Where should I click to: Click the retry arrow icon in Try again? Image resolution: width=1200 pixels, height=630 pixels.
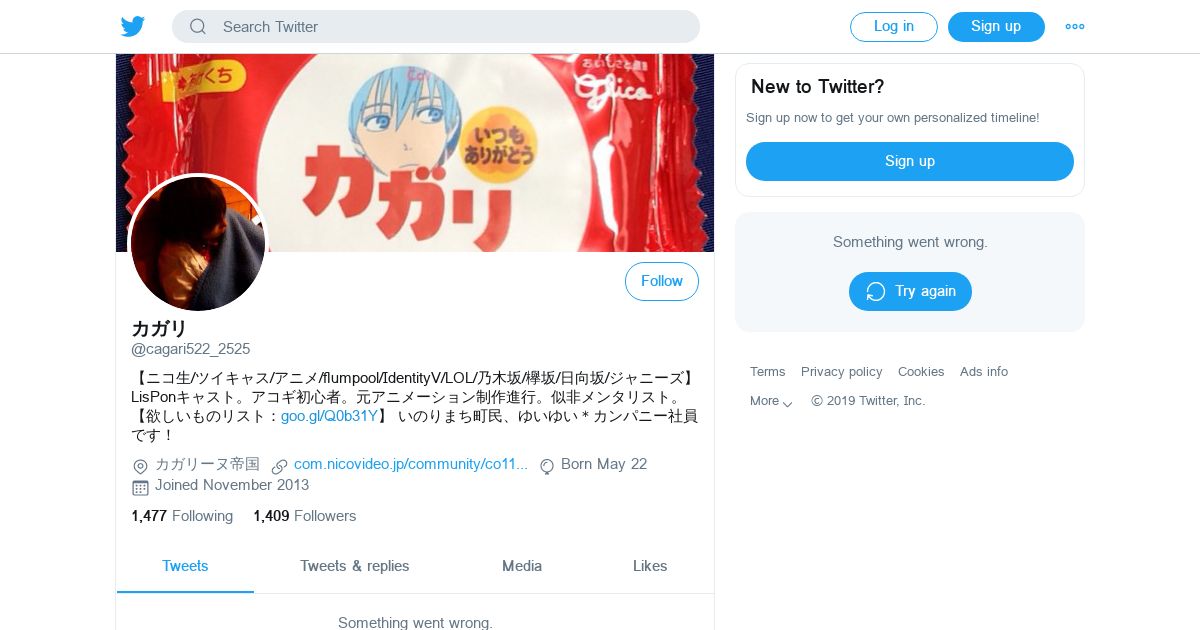(876, 291)
